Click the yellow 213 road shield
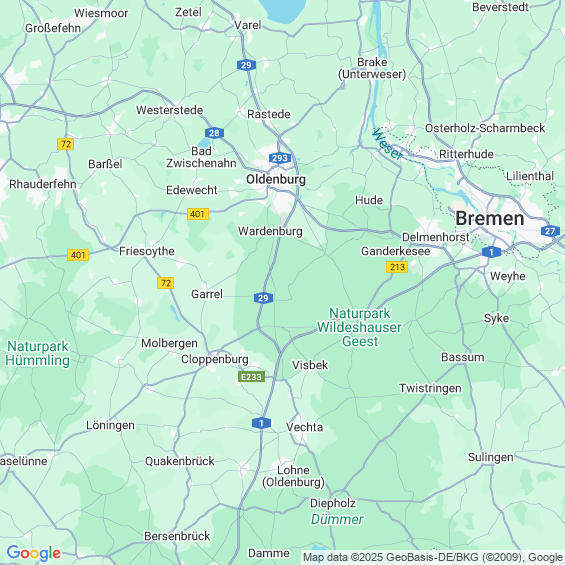 397,267
